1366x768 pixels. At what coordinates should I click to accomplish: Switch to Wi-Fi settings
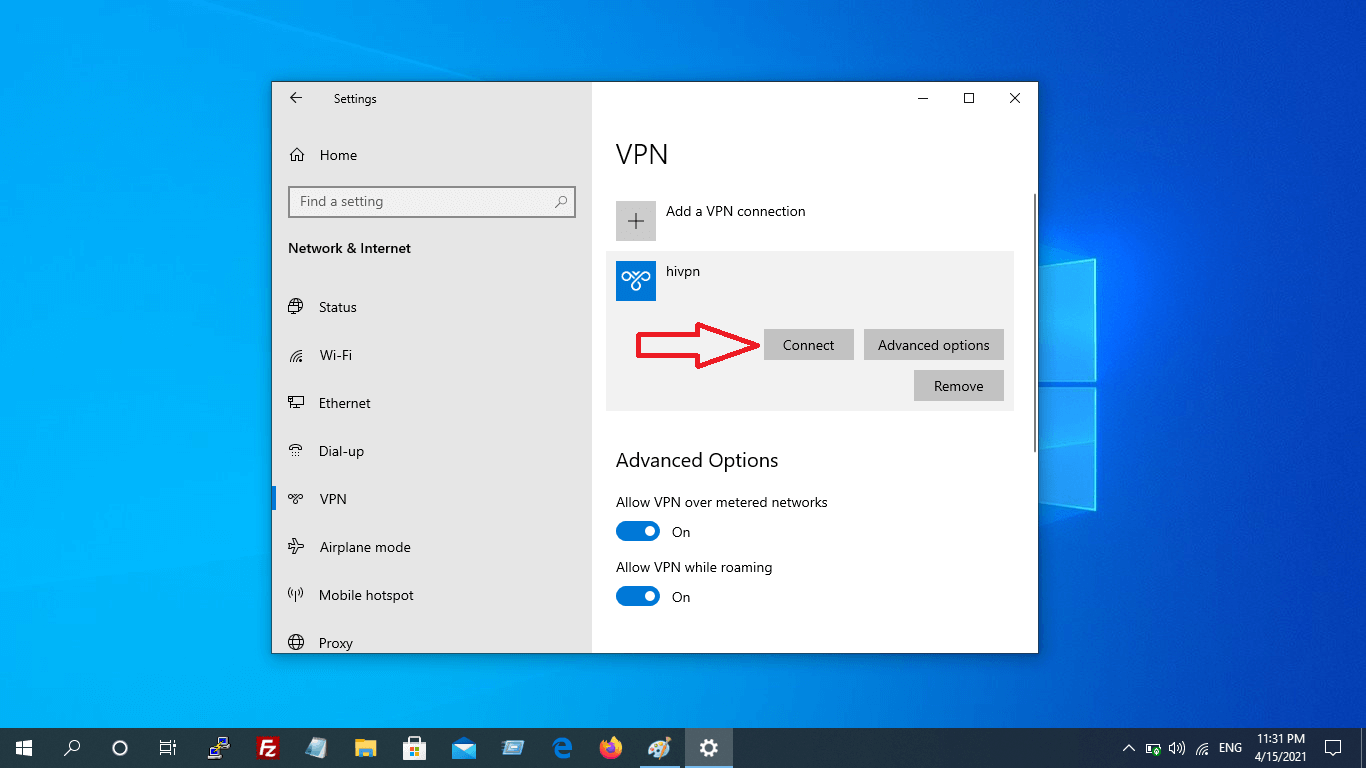click(335, 355)
